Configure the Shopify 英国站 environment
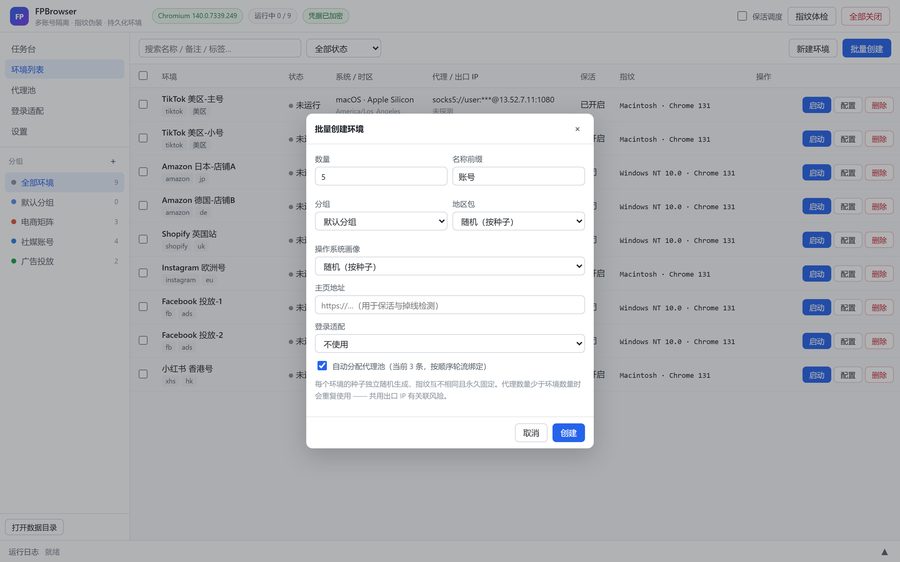This screenshot has width=900, height=562. click(x=848, y=240)
